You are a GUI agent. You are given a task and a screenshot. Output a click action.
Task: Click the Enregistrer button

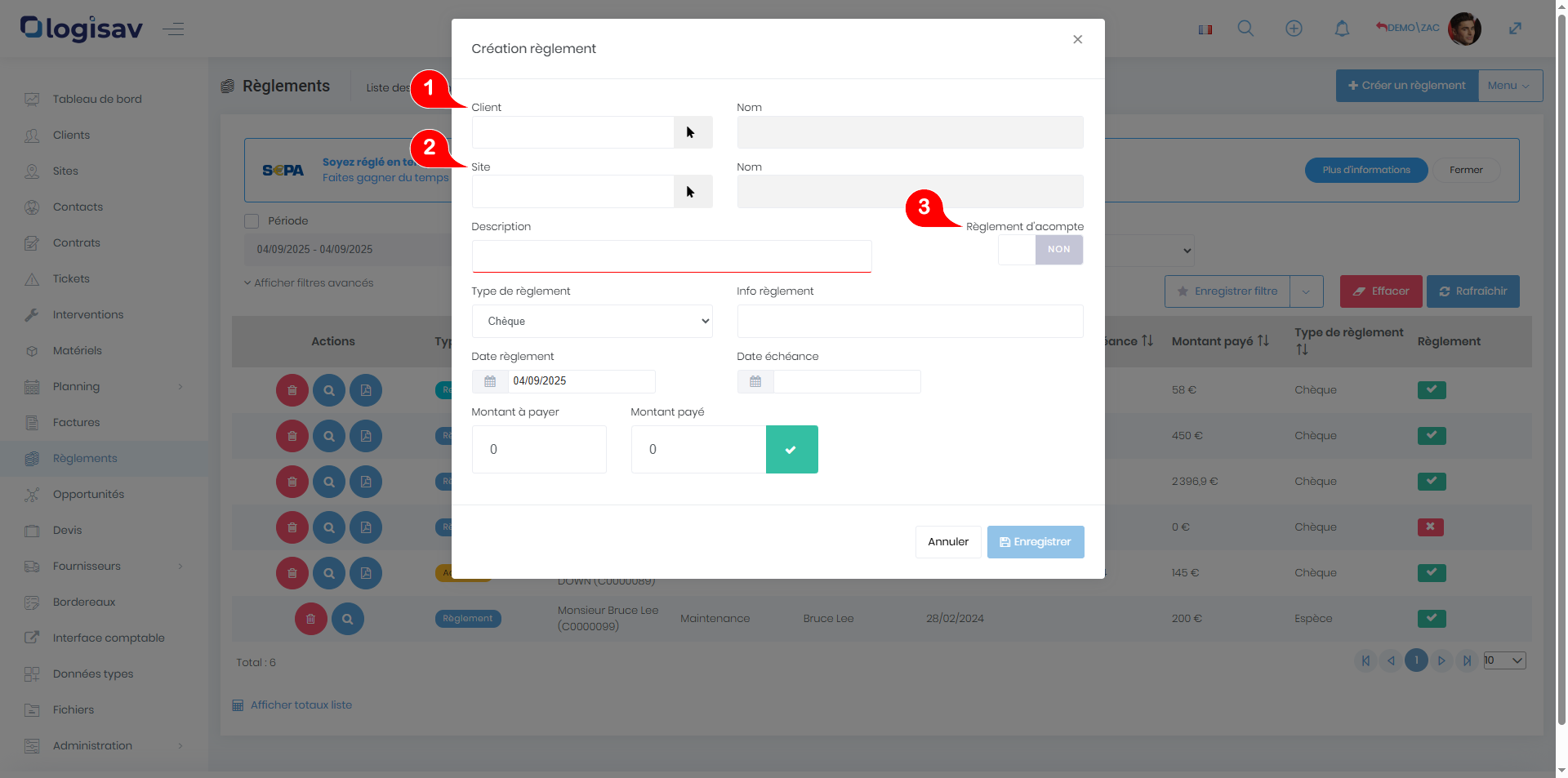coord(1035,542)
